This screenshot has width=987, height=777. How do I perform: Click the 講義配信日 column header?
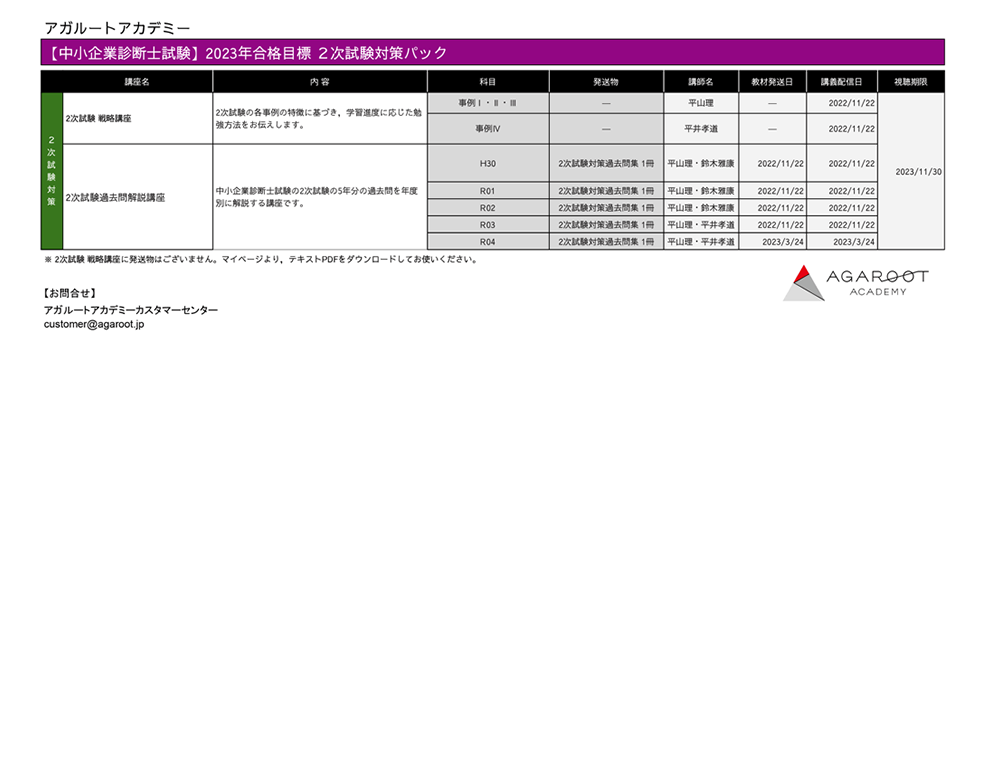pos(842,81)
